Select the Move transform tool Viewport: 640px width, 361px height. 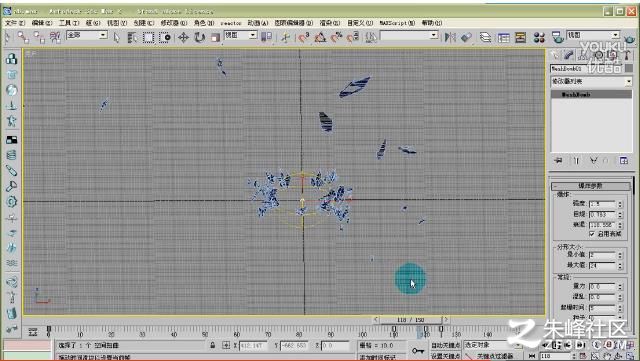click(x=183, y=38)
